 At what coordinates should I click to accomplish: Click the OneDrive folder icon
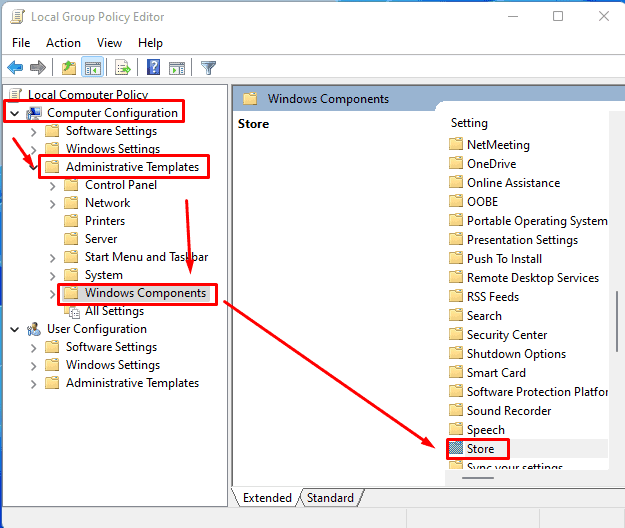[x=456, y=163]
